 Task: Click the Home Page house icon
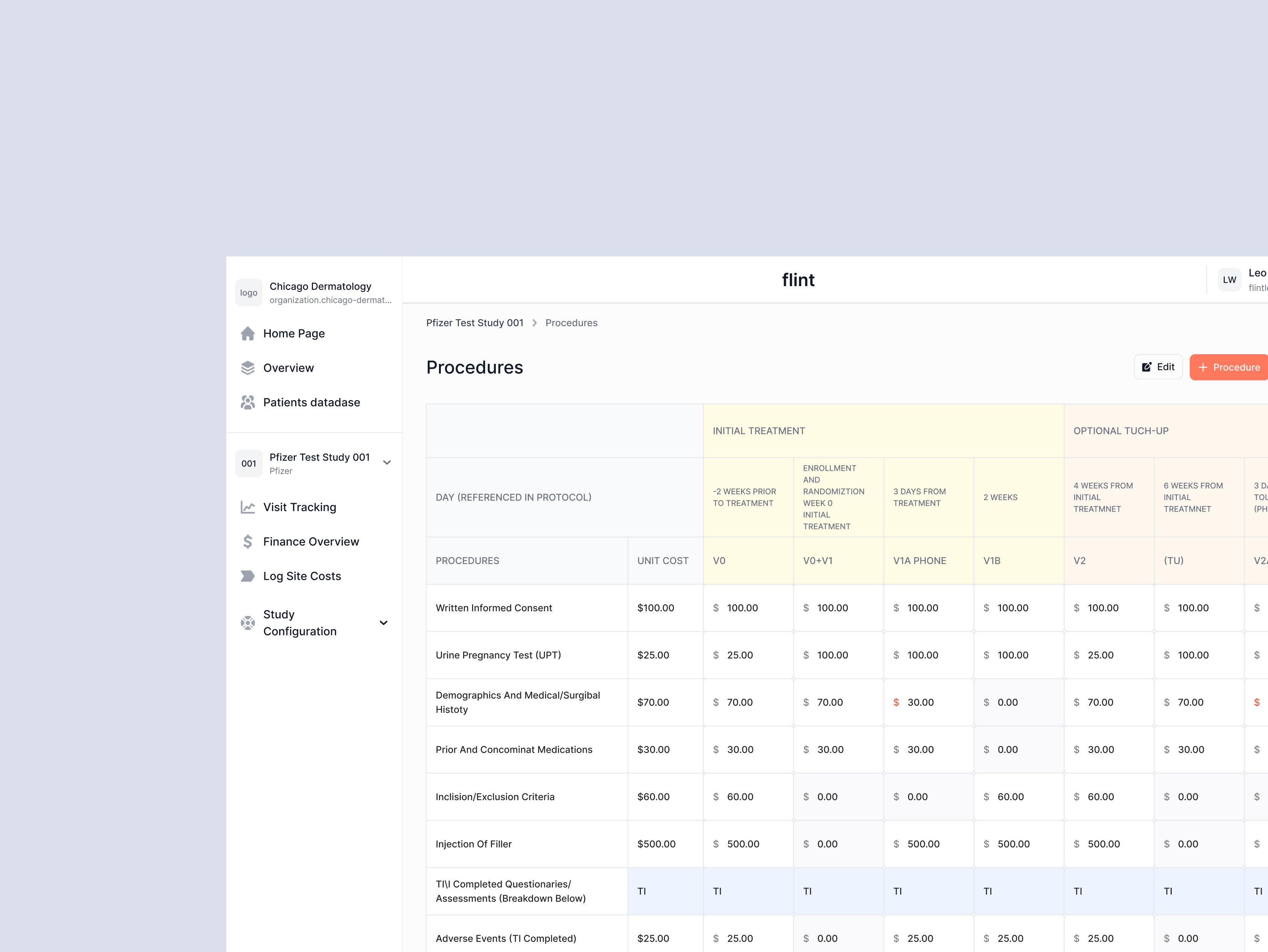pyautogui.click(x=248, y=334)
